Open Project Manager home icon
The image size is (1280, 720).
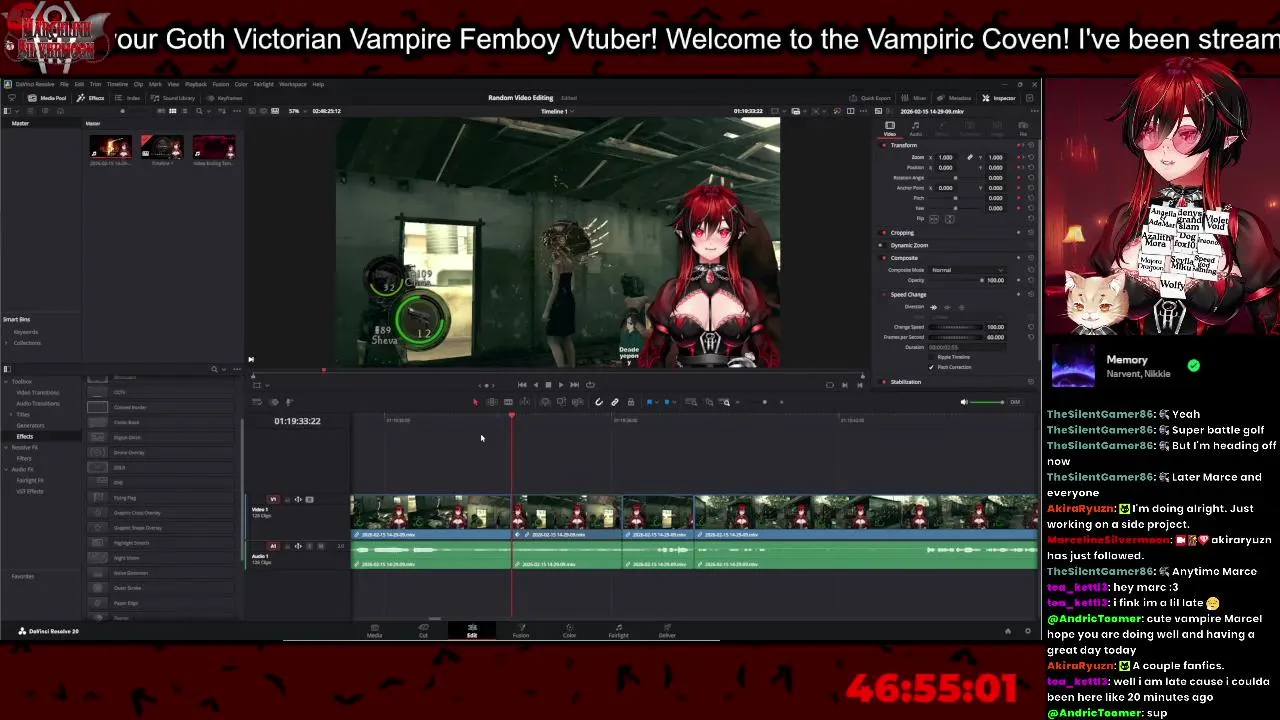coord(1008,631)
